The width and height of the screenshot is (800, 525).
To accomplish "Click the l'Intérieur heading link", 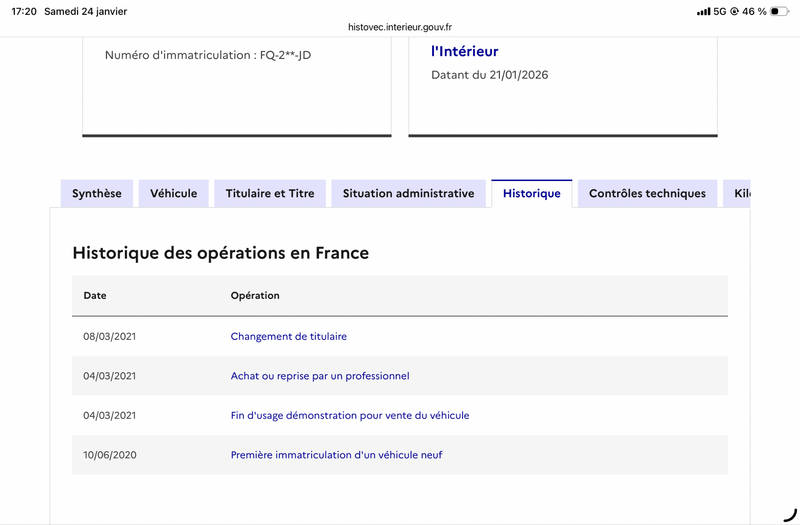I will click(464, 52).
